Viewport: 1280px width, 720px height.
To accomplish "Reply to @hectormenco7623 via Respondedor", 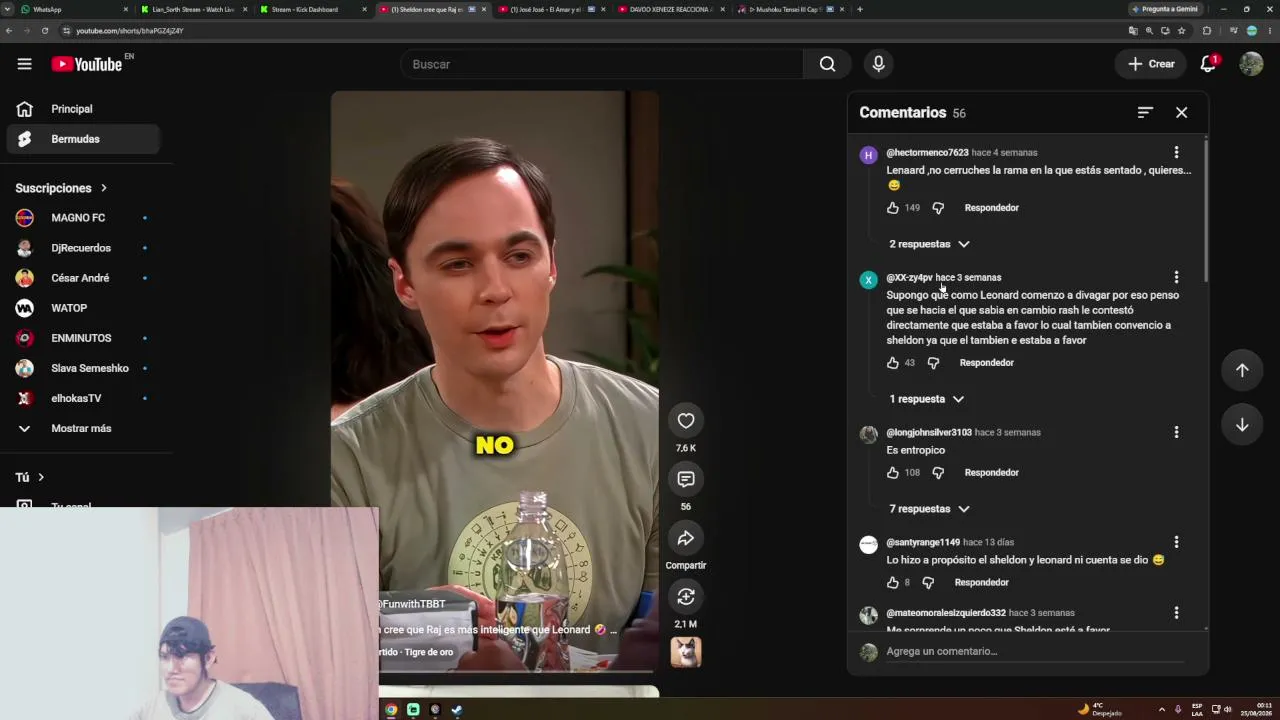I will [991, 208].
